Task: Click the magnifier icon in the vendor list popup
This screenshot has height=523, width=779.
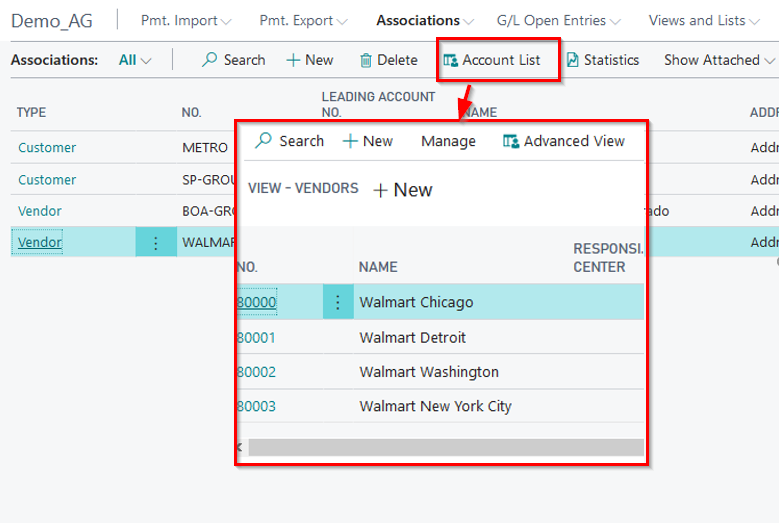Action: pyautogui.click(x=263, y=141)
